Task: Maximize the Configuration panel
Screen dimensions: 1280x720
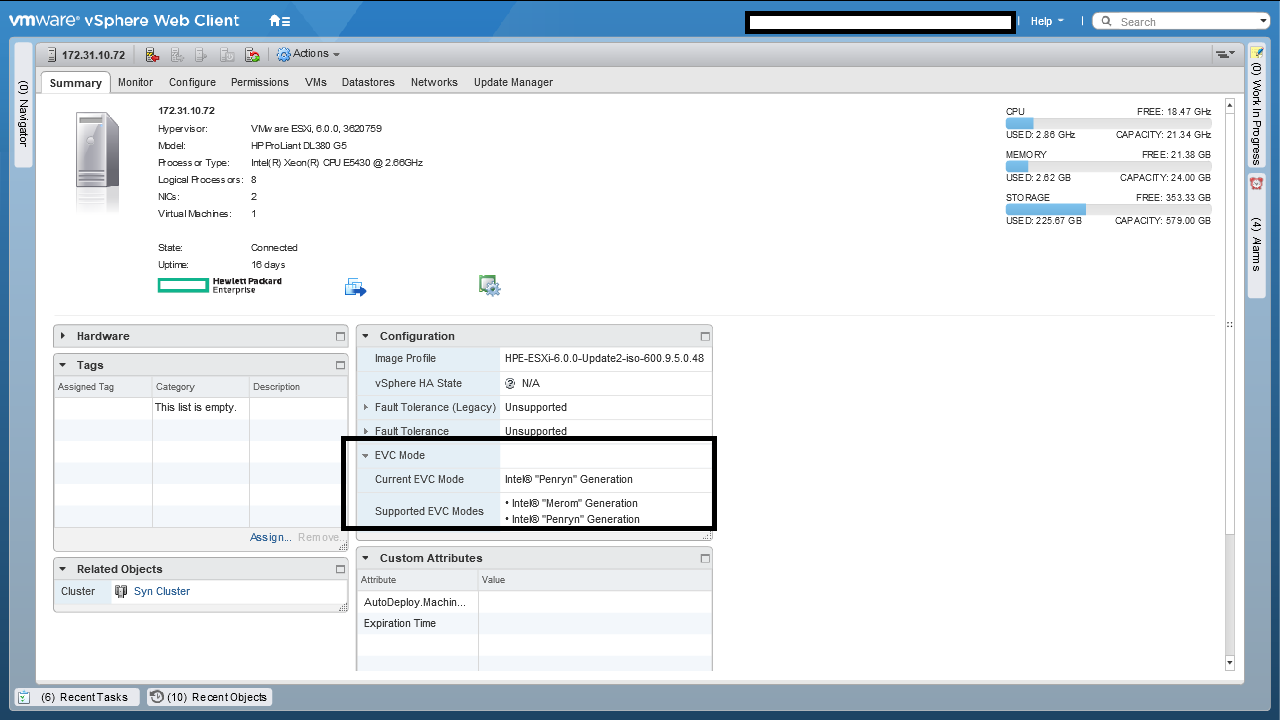Action: coord(704,337)
